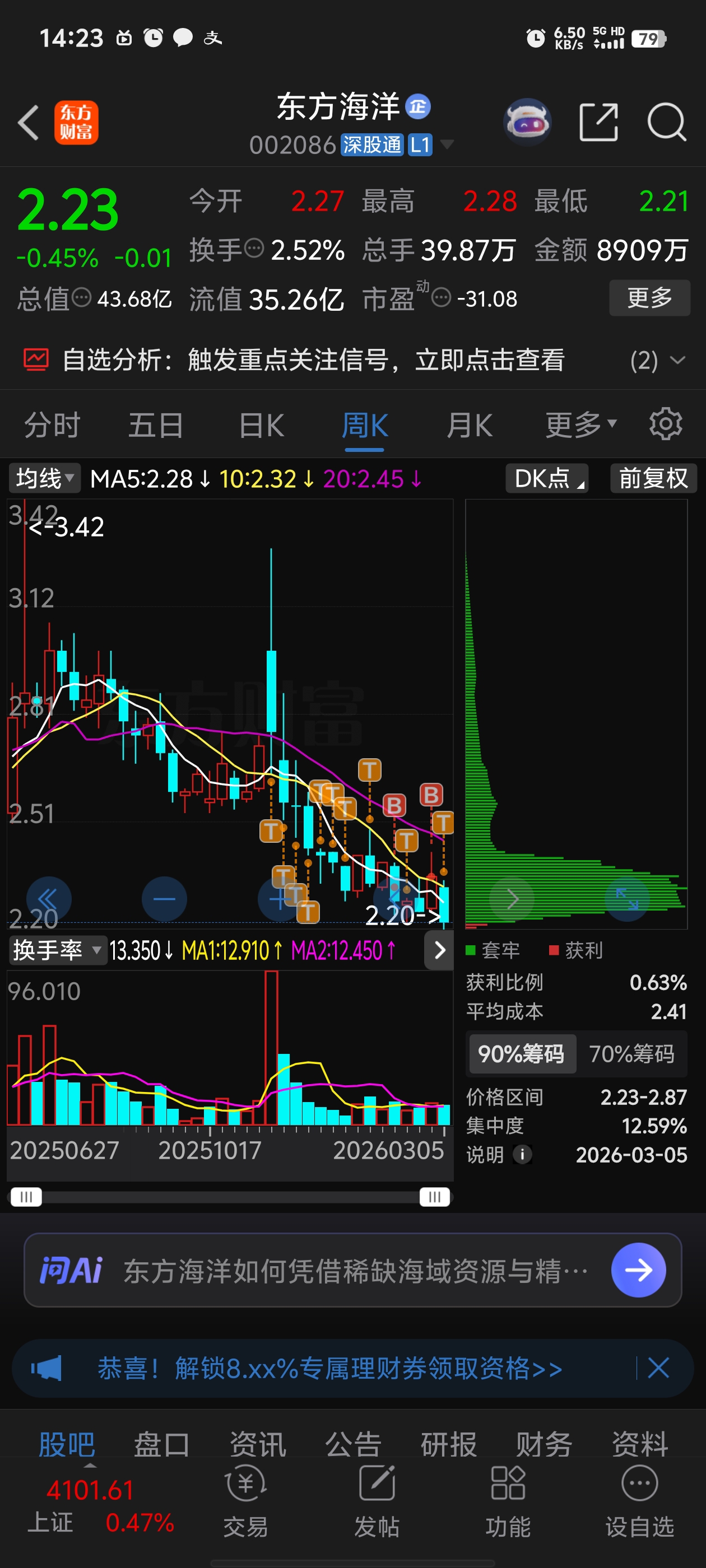Open chart settings gear icon
This screenshot has width=706, height=1568.
[x=665, y=424]
